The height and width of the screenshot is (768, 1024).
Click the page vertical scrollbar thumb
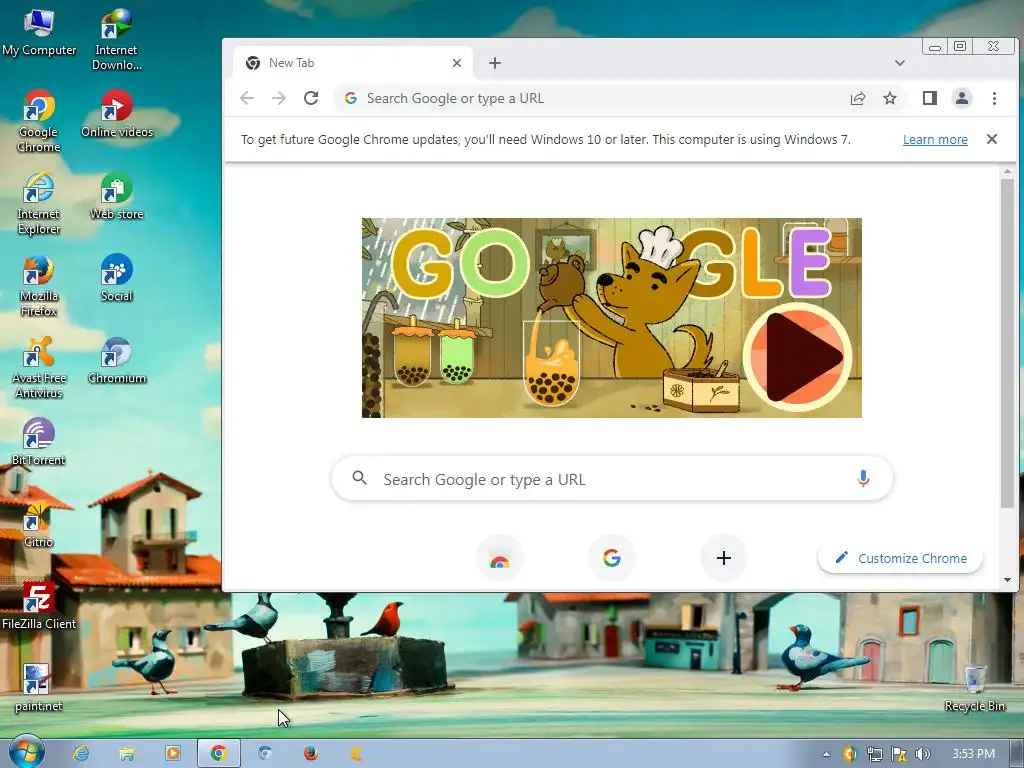[1007, 343]
